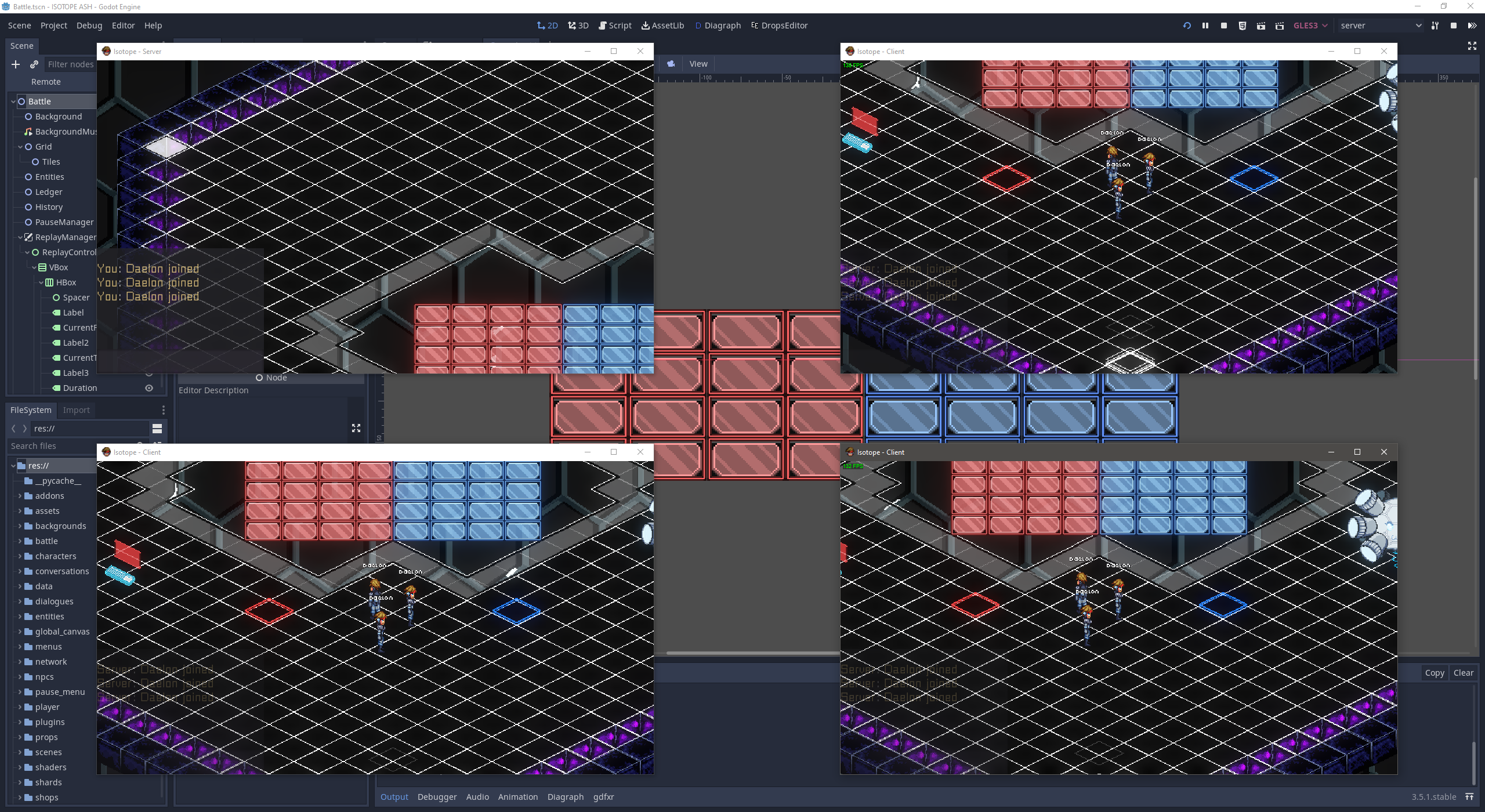Open the server configuration dropdown
This screenshot has height=812, width=1485.
1381,26
